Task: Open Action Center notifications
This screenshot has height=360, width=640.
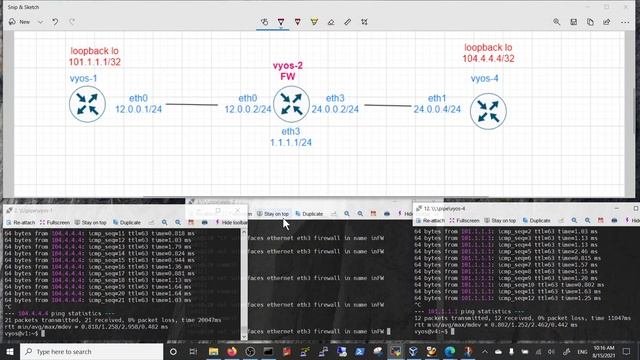Action: [x=627, y=351]
